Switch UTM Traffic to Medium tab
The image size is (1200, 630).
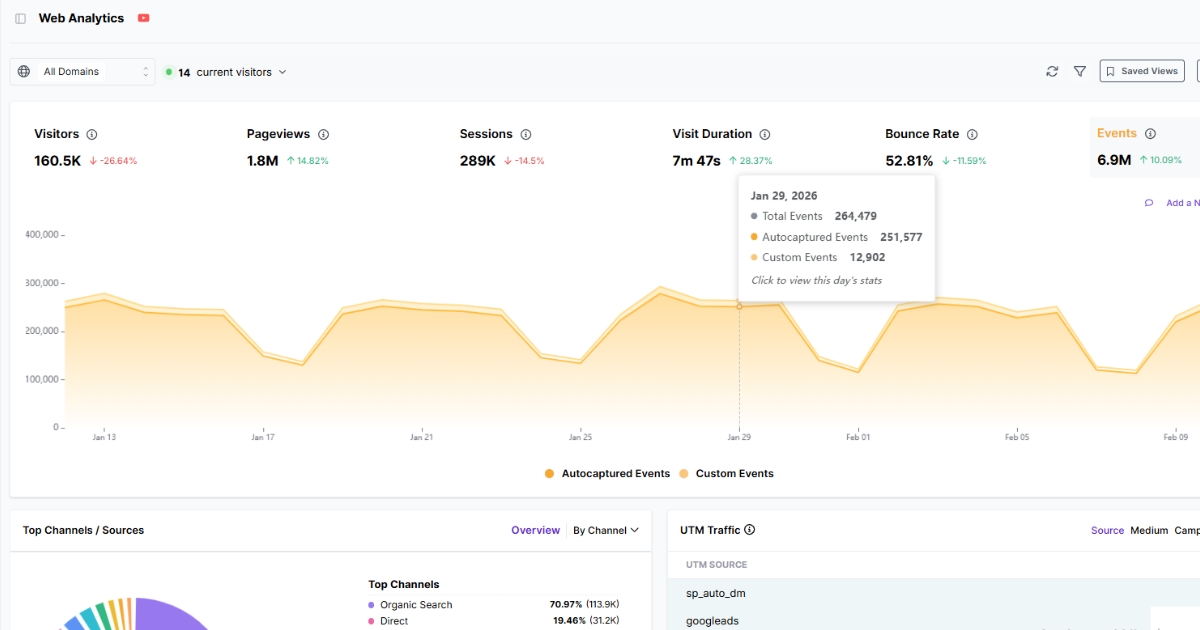coord(1148,530)
